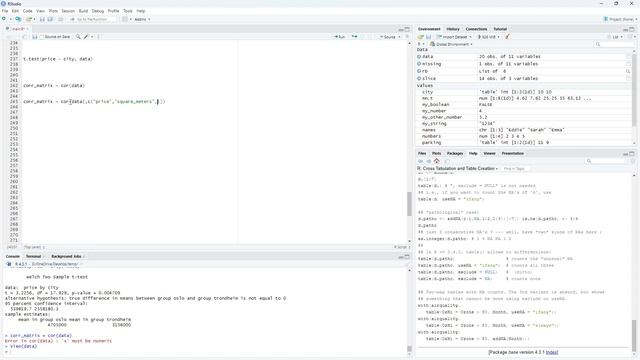This screenshot has width=640, height=360.
Task: Switch to the Packages tab
Action: tap(455, 153)
